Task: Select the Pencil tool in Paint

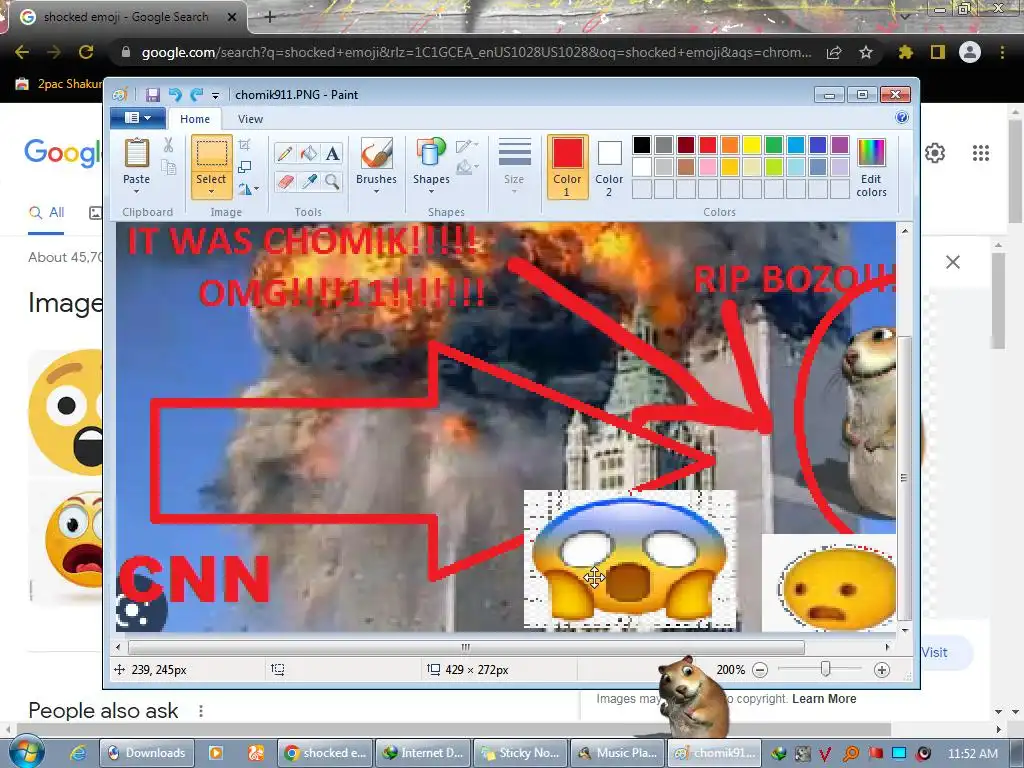Action: tap(285, 153)
